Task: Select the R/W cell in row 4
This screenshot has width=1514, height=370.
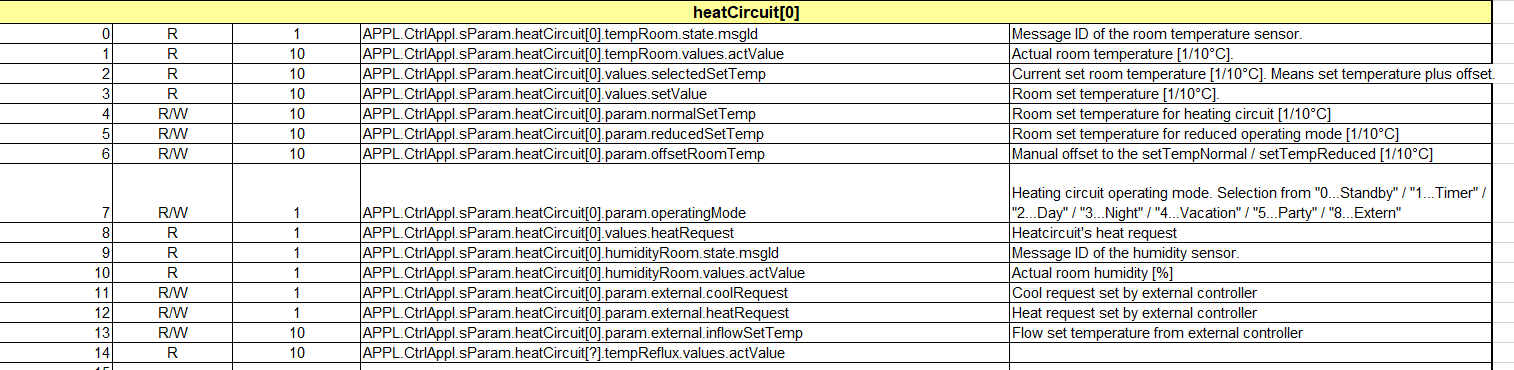Action: coord(173,114)
